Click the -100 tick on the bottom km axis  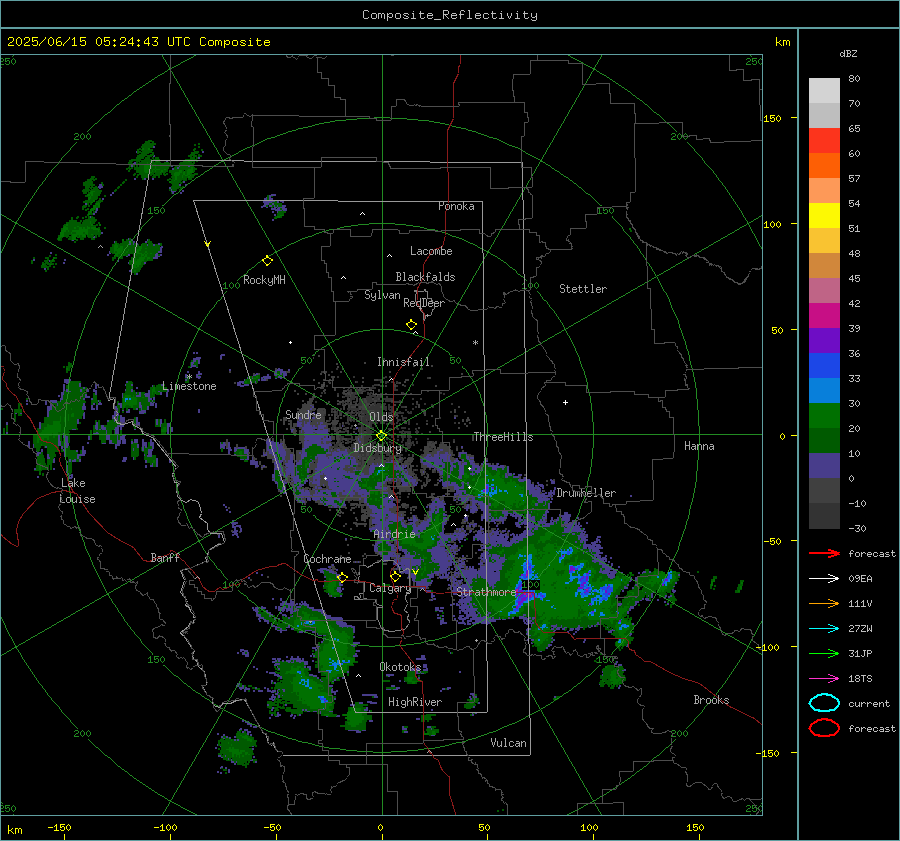[165, 828]
